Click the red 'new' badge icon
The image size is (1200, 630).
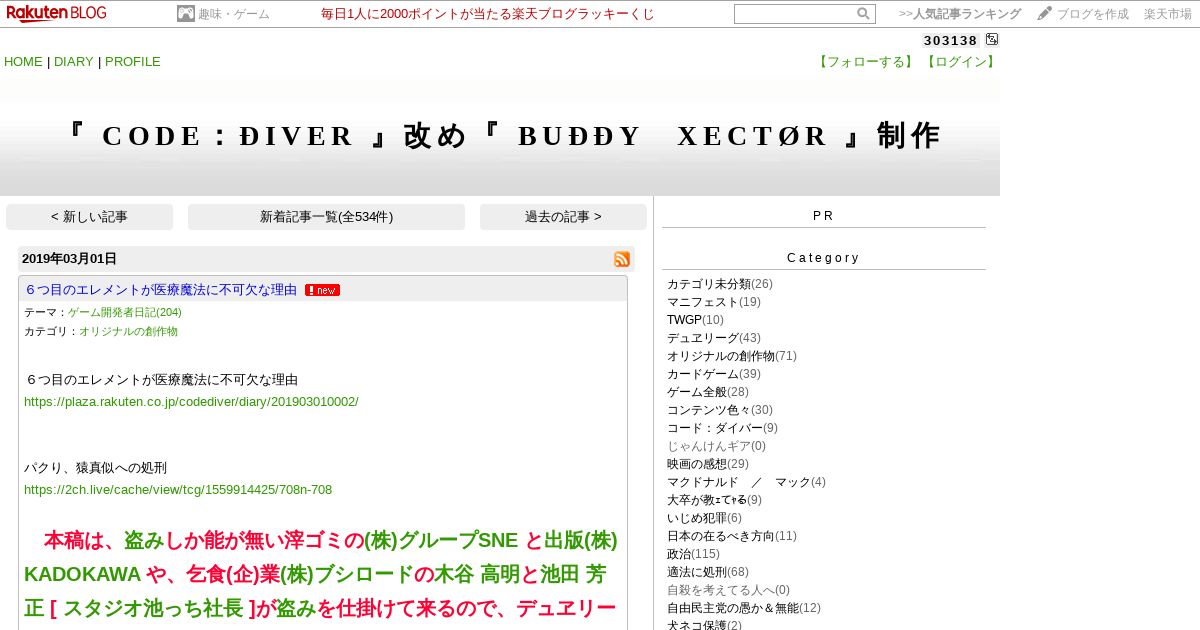322,290
